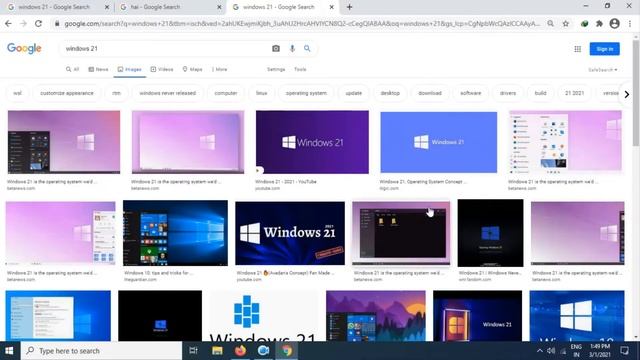Open search Settings link
640x360 pixels.
pos(276,69)
